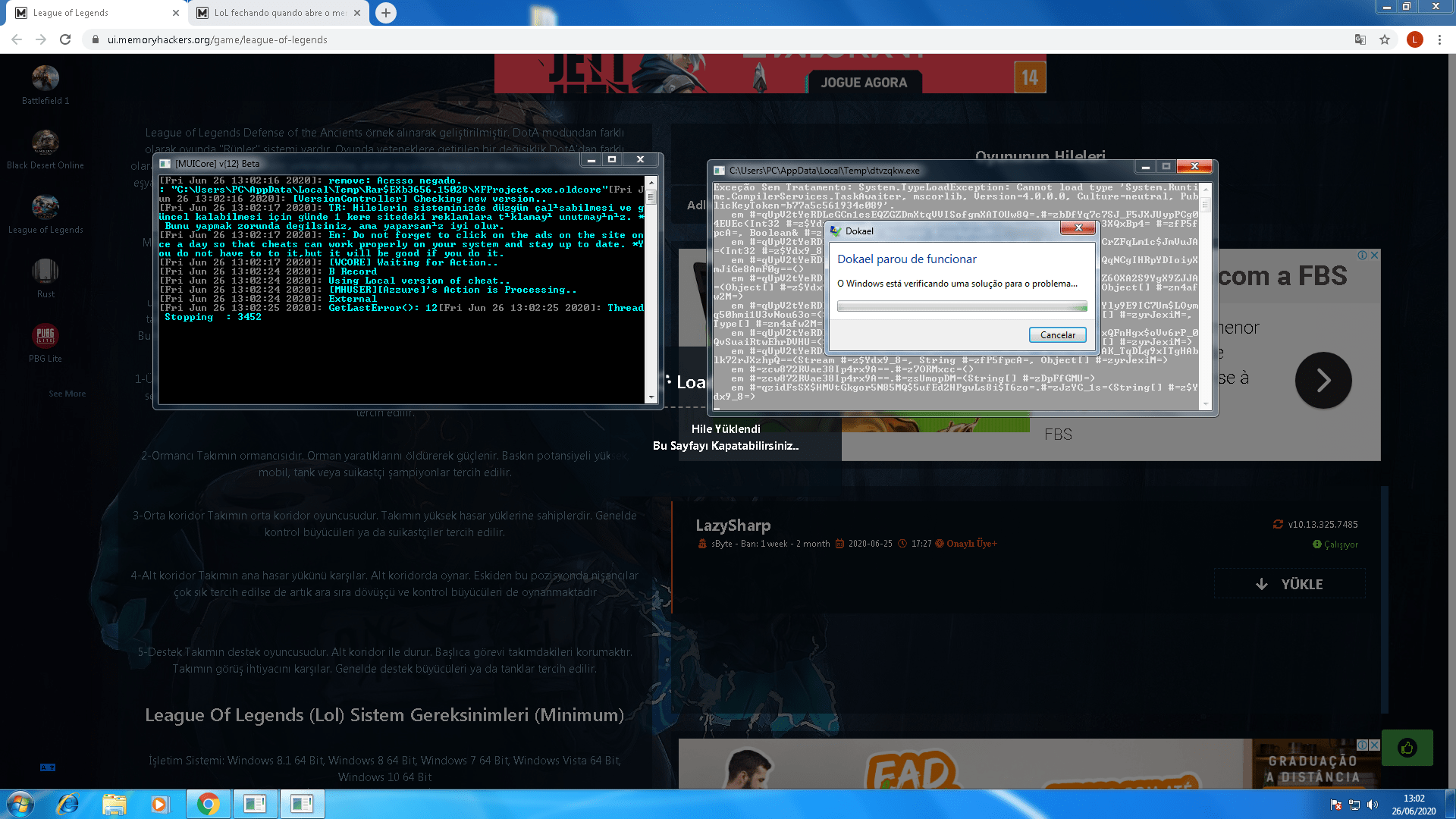The height and width of the screenshot is (819, 1456).
Task: Launch Internet Explorer from taskbar
Action: point(67,804)
